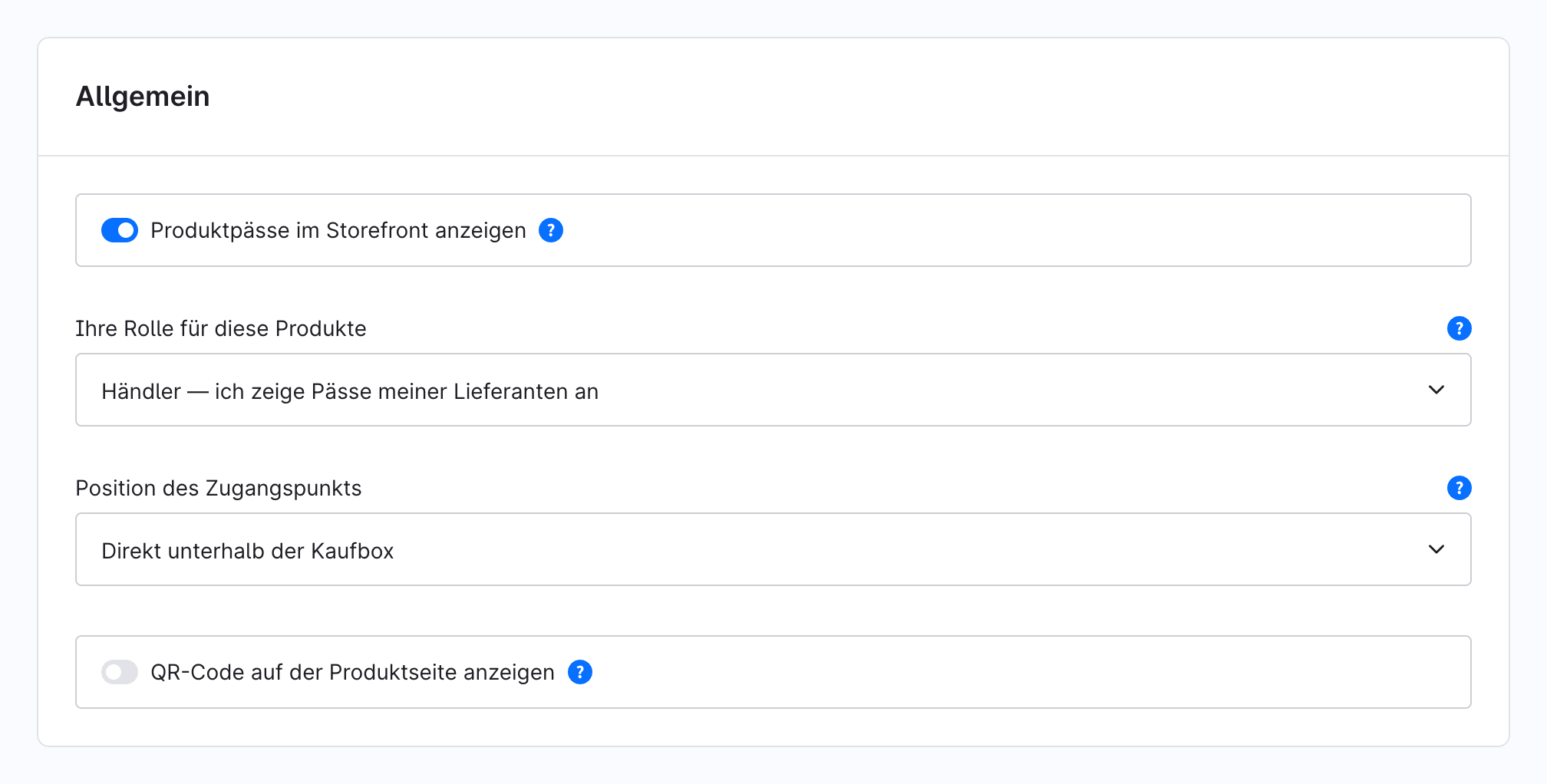This screenshot has height=784, width=1547.
Task: Open help icon for Position des Zugangspunkts
Action: (x=1459, y=488)
